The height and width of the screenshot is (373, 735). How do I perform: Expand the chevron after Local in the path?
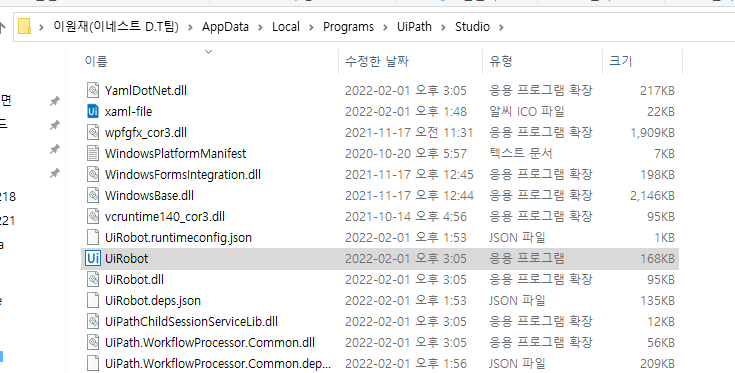coord(311,27)
